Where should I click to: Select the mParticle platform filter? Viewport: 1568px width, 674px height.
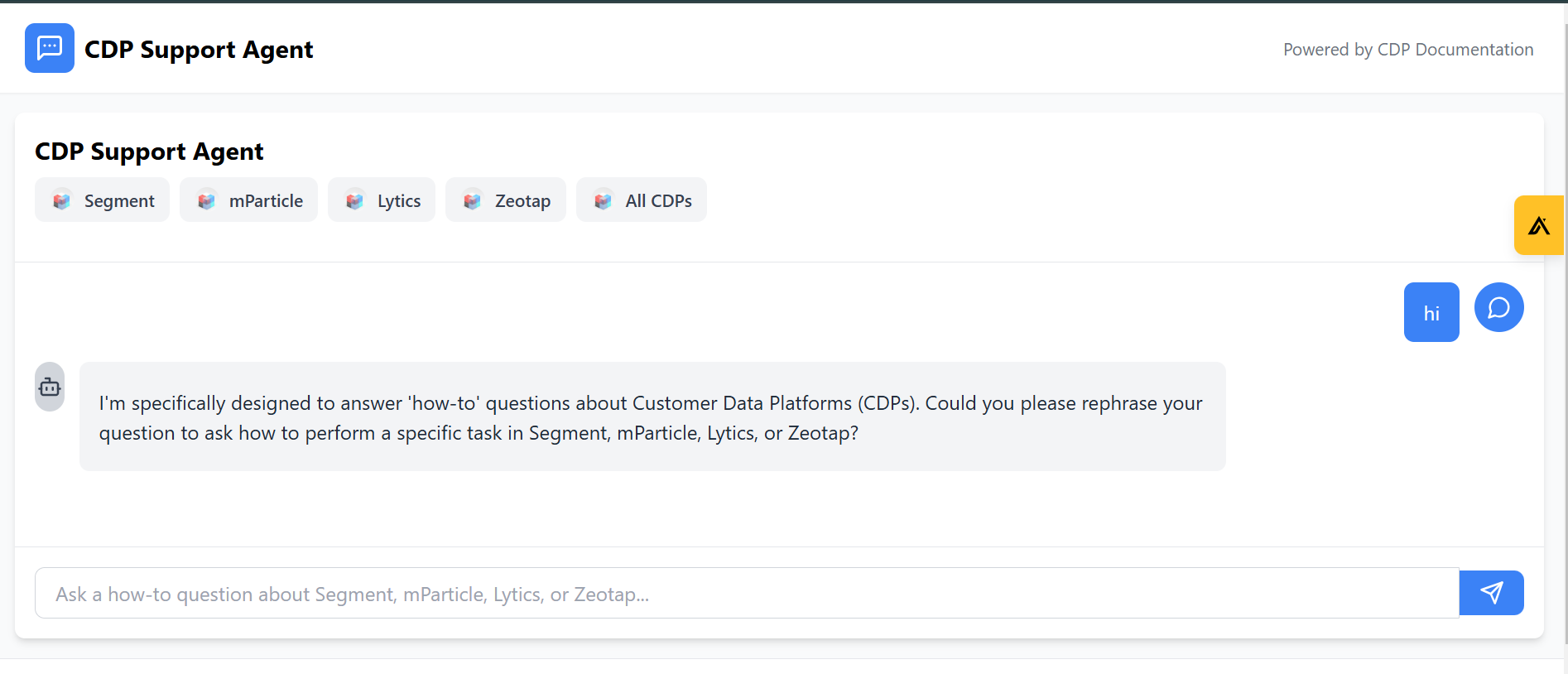click(x=248, y=200)
